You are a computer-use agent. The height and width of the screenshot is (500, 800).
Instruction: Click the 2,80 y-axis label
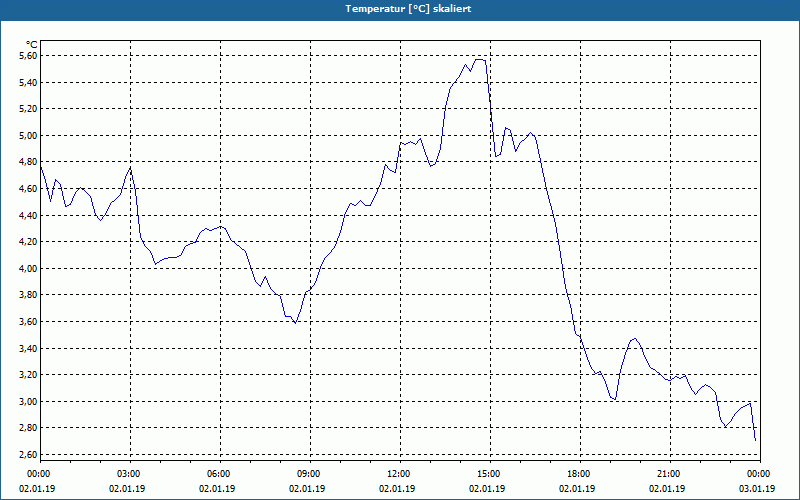[x=28, y=428]
